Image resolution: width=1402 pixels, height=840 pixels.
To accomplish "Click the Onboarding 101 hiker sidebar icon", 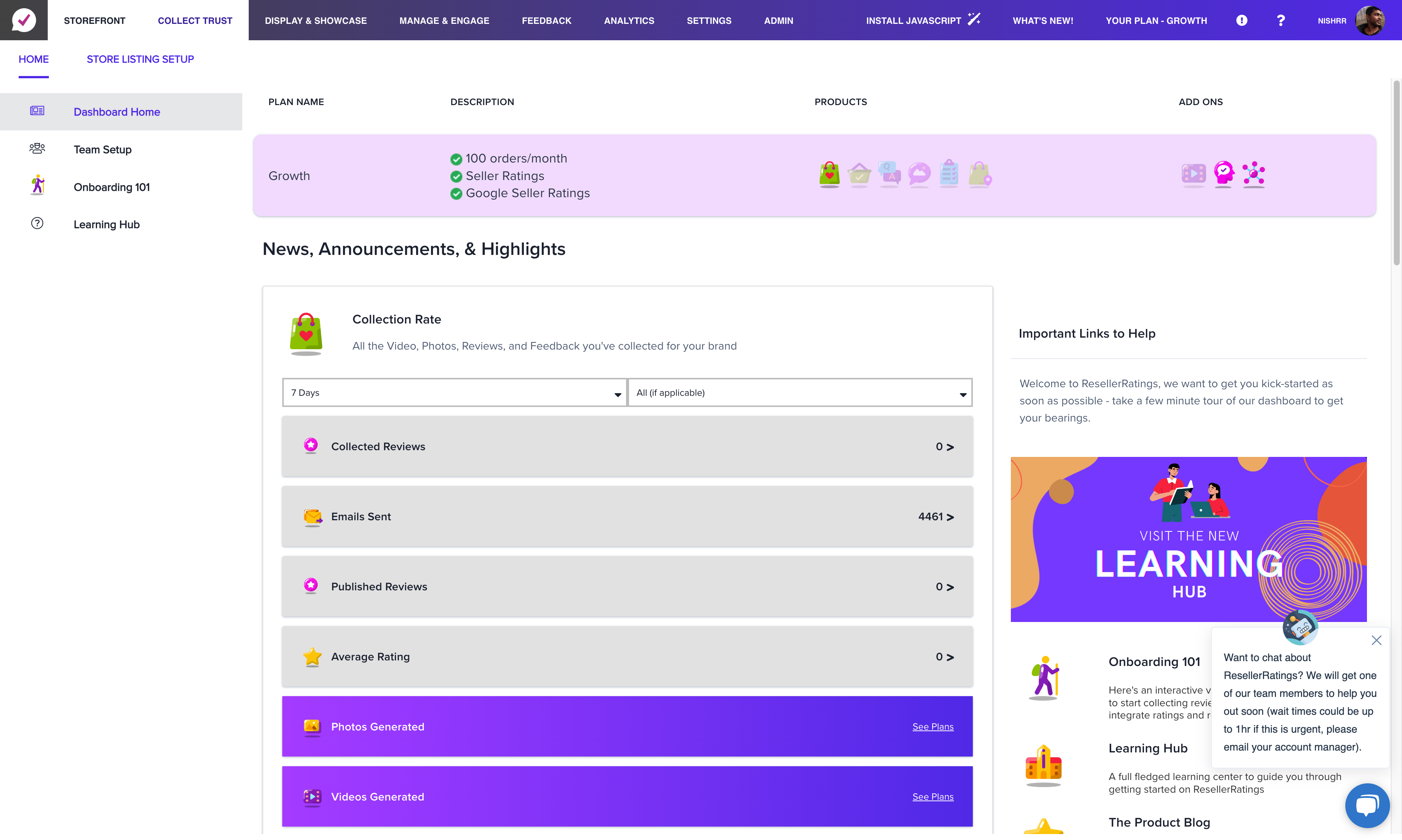I will click(x=37, y=185).
